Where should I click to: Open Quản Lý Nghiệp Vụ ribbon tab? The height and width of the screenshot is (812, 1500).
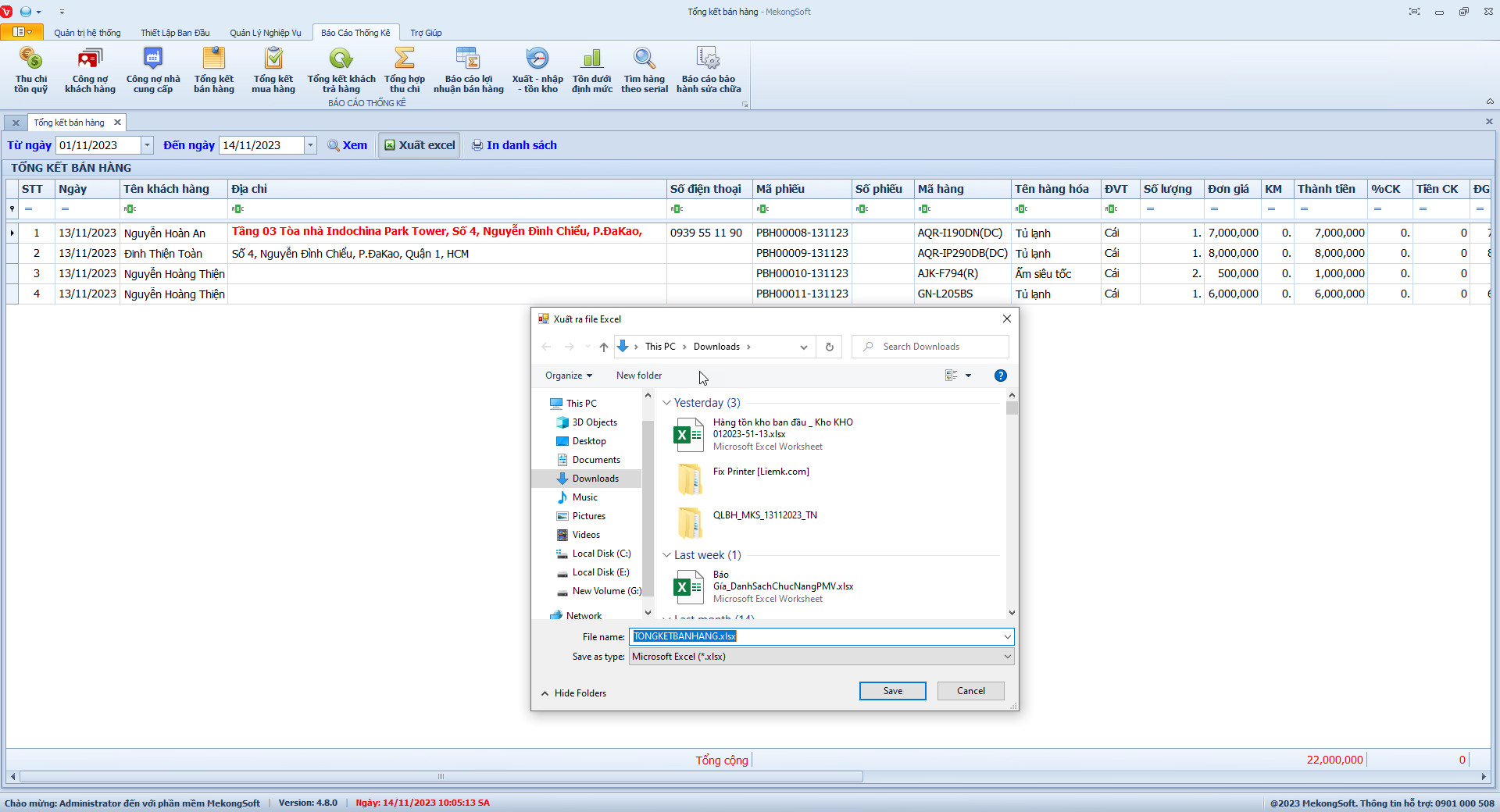[266, 33]
